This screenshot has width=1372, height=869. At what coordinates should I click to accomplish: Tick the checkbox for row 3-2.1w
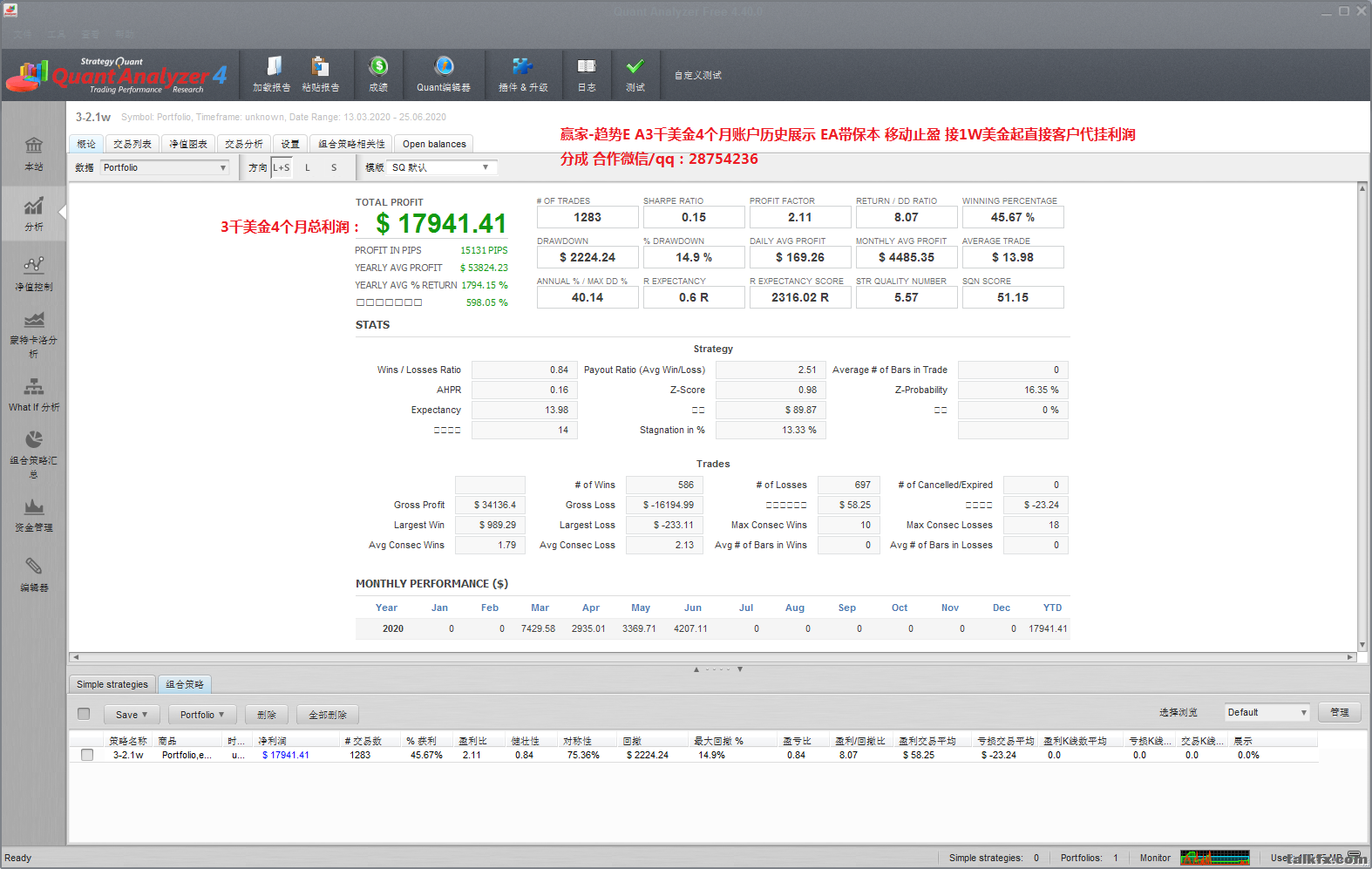[87, 755]
